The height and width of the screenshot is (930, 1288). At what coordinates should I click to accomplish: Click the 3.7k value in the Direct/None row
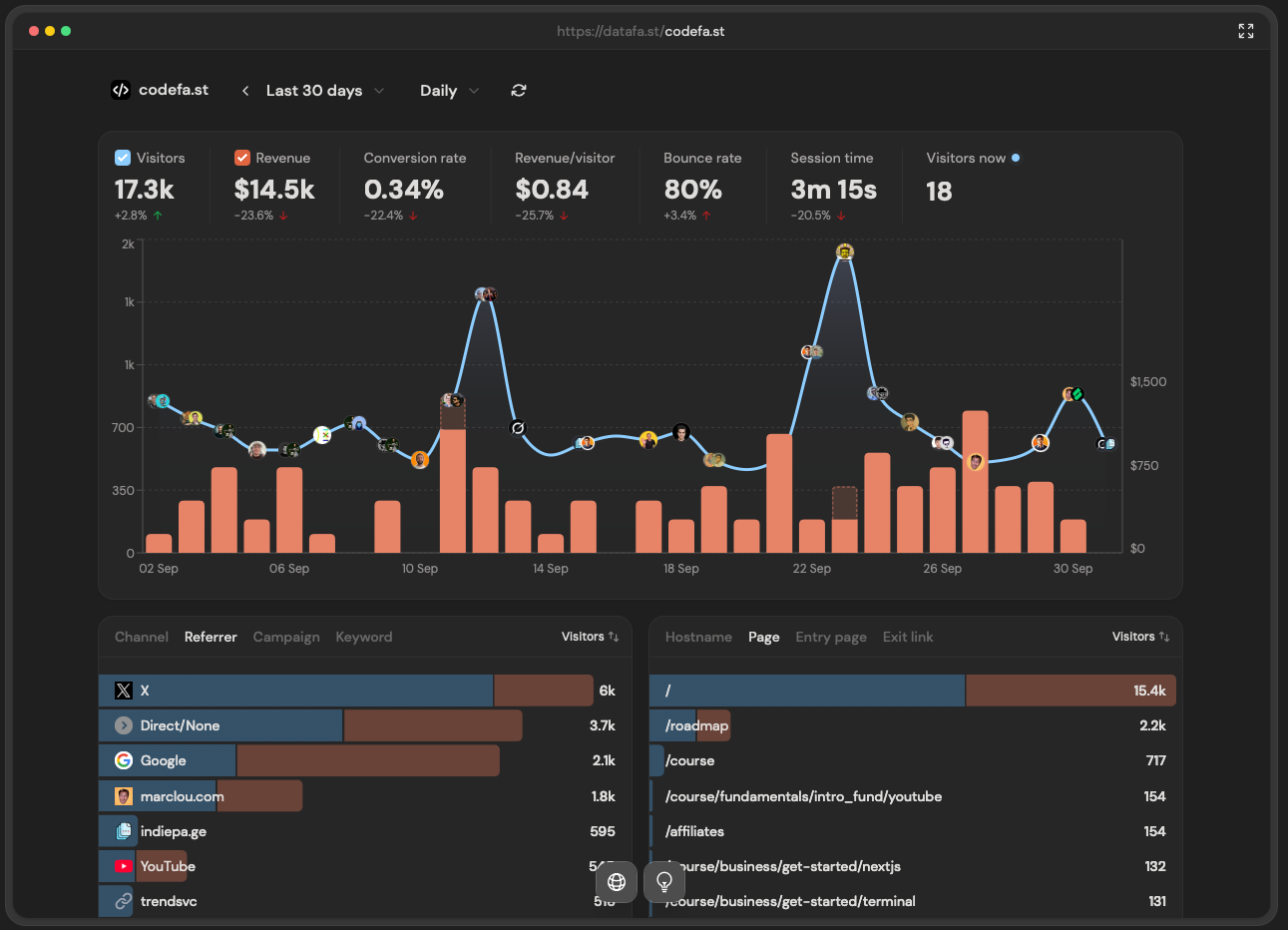[x=603, y=725]
